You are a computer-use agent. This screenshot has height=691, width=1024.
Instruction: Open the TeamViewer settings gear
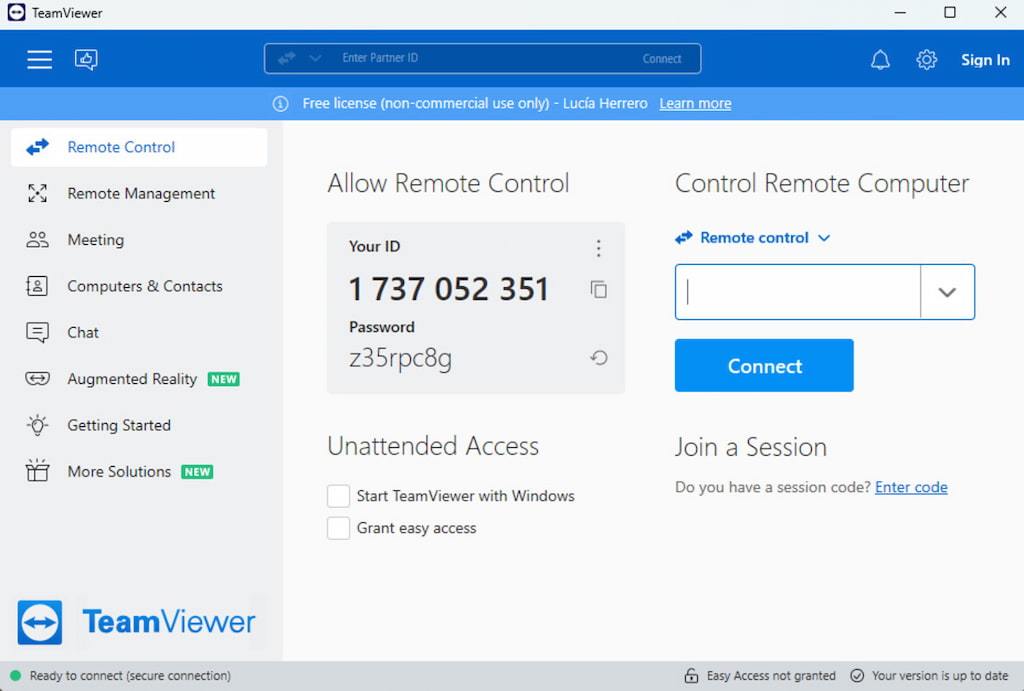(x=926, y=59)
